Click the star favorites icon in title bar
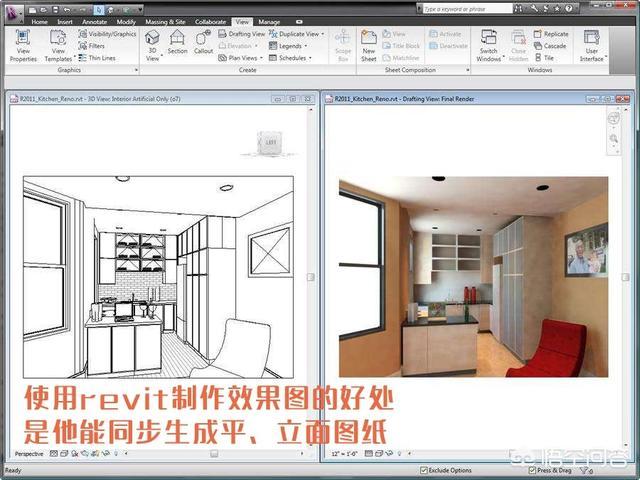The image size is (640, 480). point(557,9)
